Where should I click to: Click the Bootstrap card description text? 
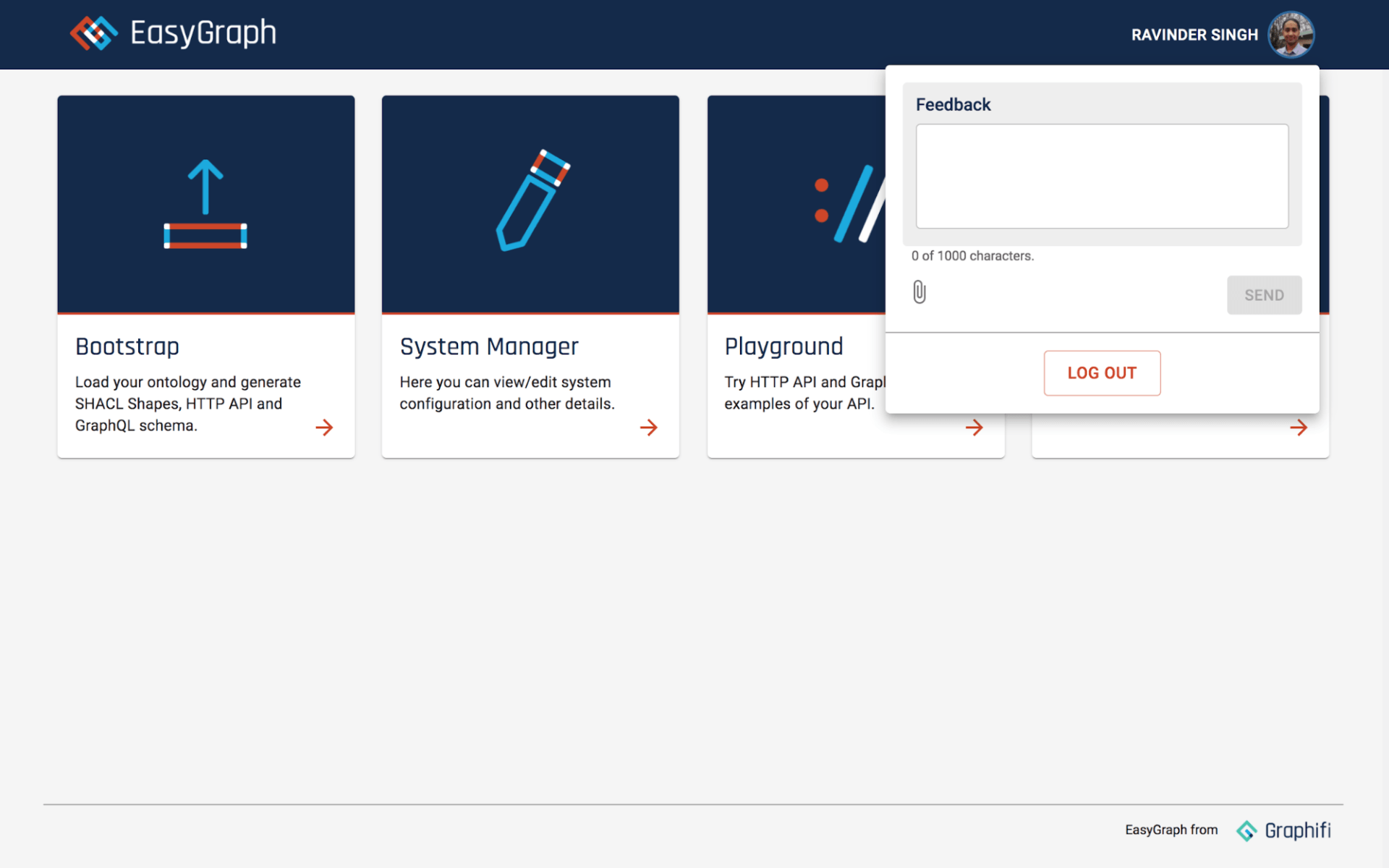click(x=187, y=404)
